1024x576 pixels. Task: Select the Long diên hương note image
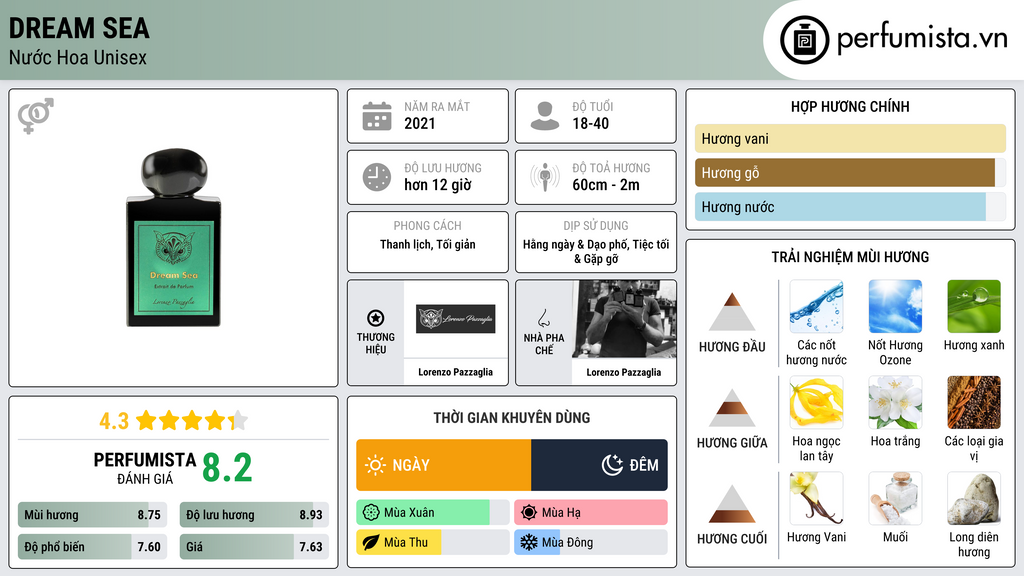coord(974,498)
